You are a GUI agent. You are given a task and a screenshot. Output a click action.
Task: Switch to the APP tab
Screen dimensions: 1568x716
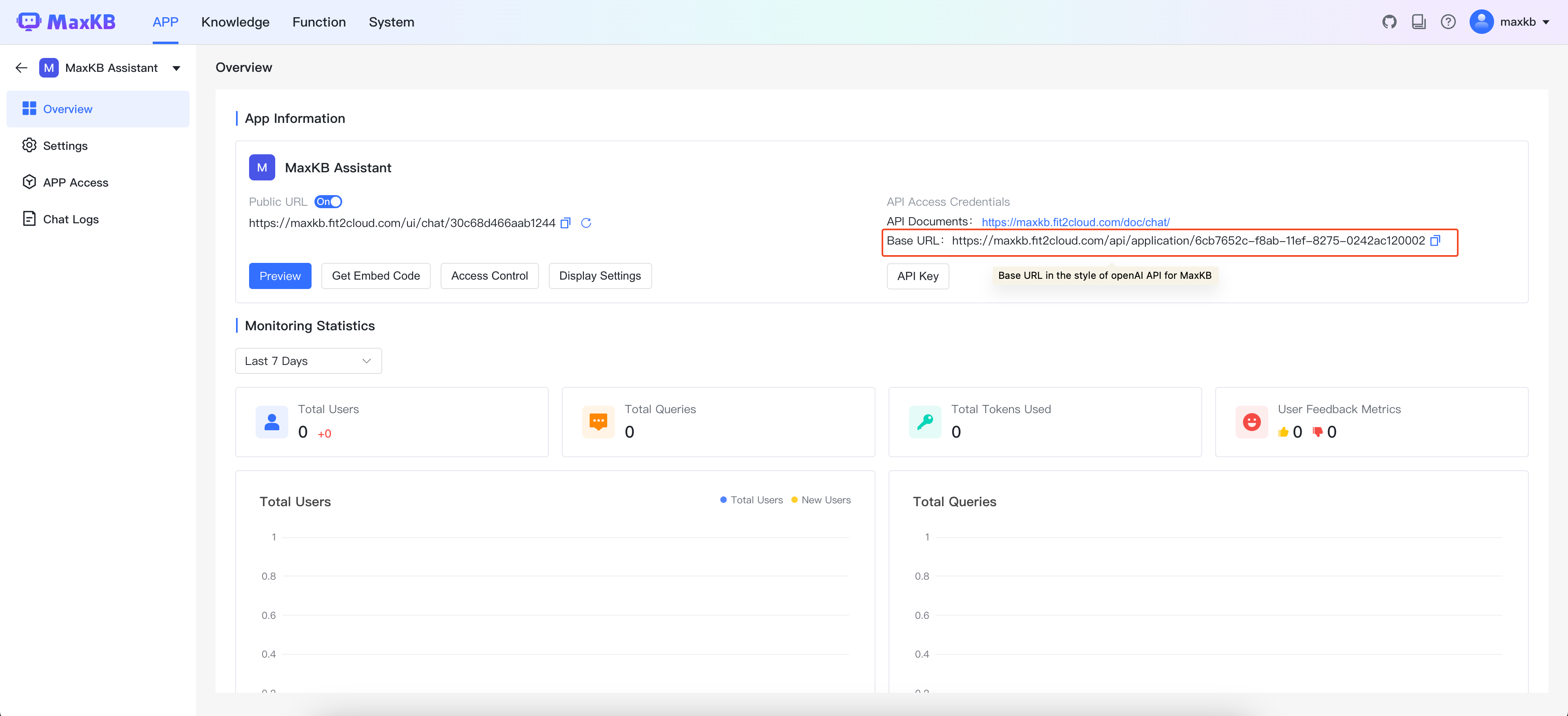[165, 22]
